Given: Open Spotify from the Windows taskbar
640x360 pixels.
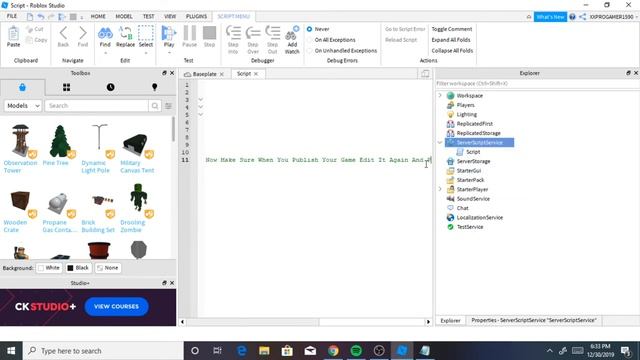Looking at the screenshot, I should (x=356, y=351).
